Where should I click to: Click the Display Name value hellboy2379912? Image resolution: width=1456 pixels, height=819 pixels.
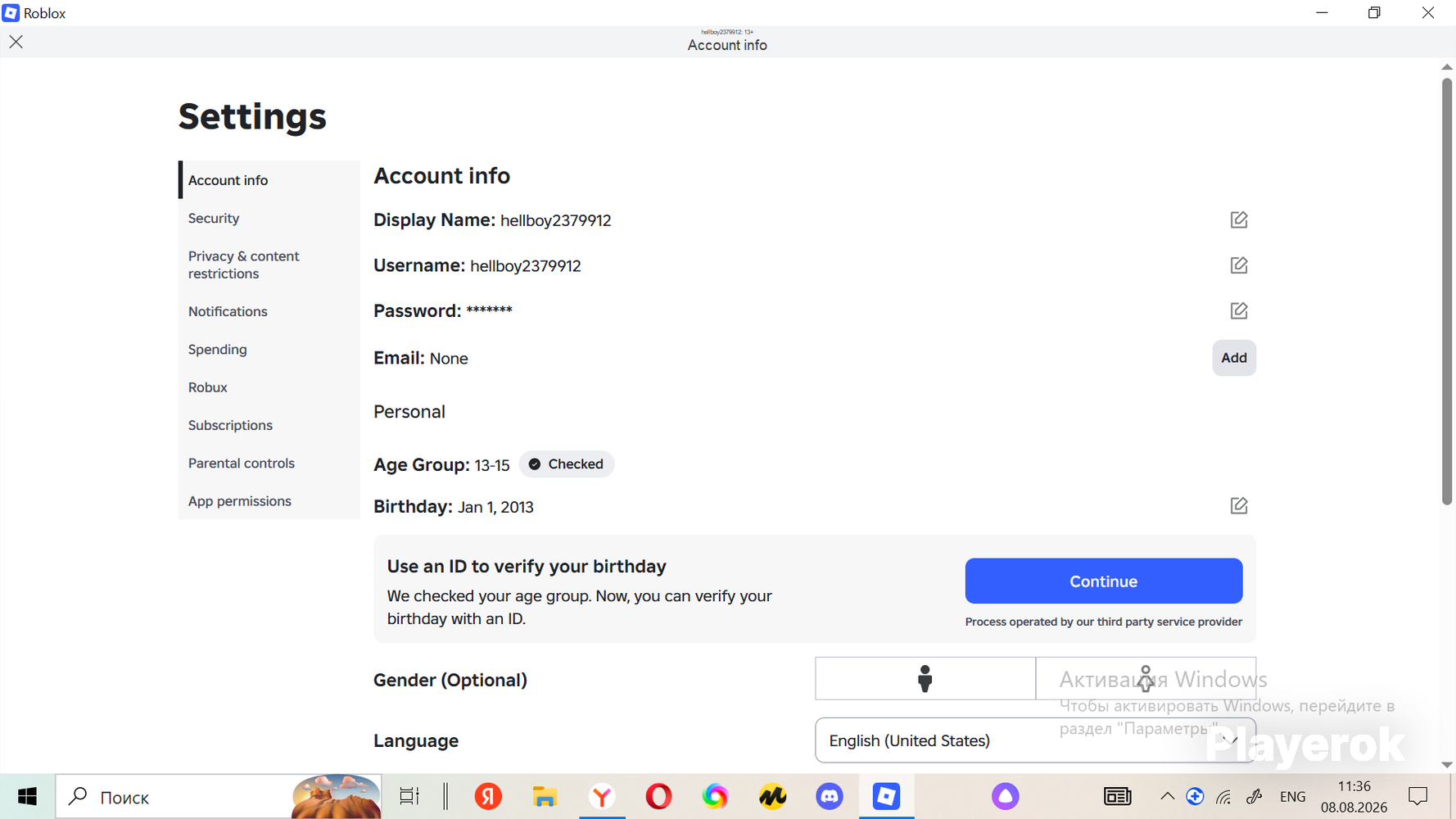tap(556, 220)
